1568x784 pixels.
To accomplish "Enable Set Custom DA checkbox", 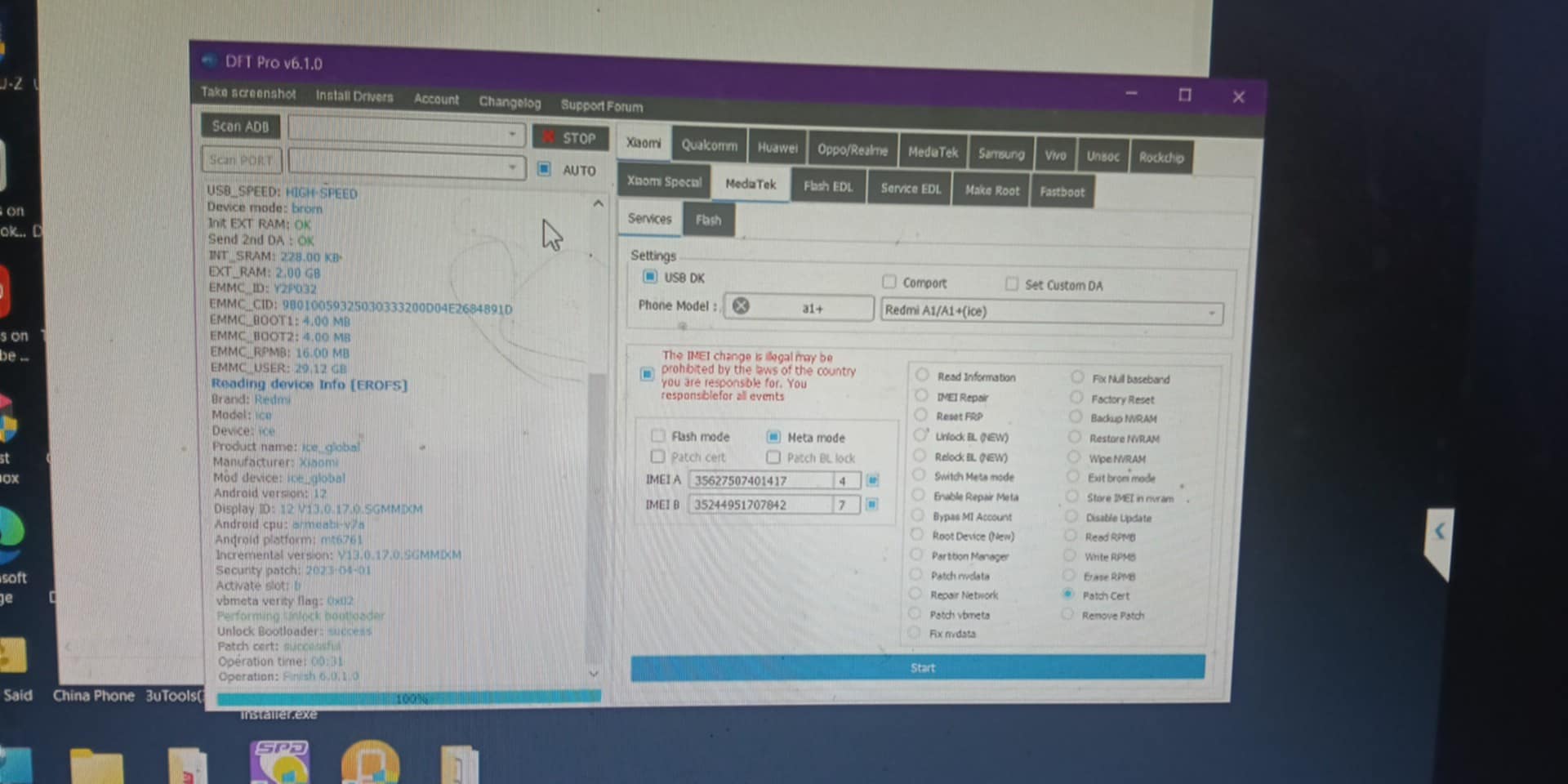I will 1012,284.
